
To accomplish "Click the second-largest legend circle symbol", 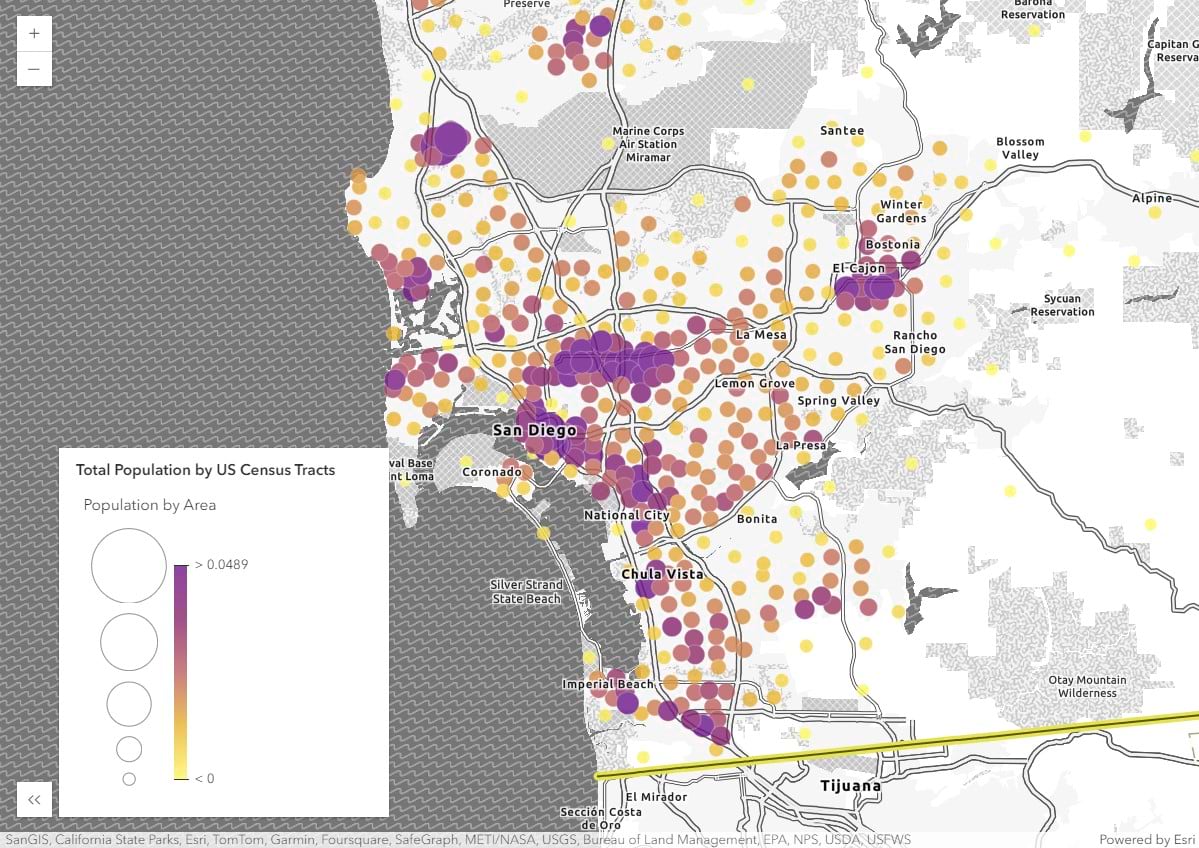I will click(129, 642).
